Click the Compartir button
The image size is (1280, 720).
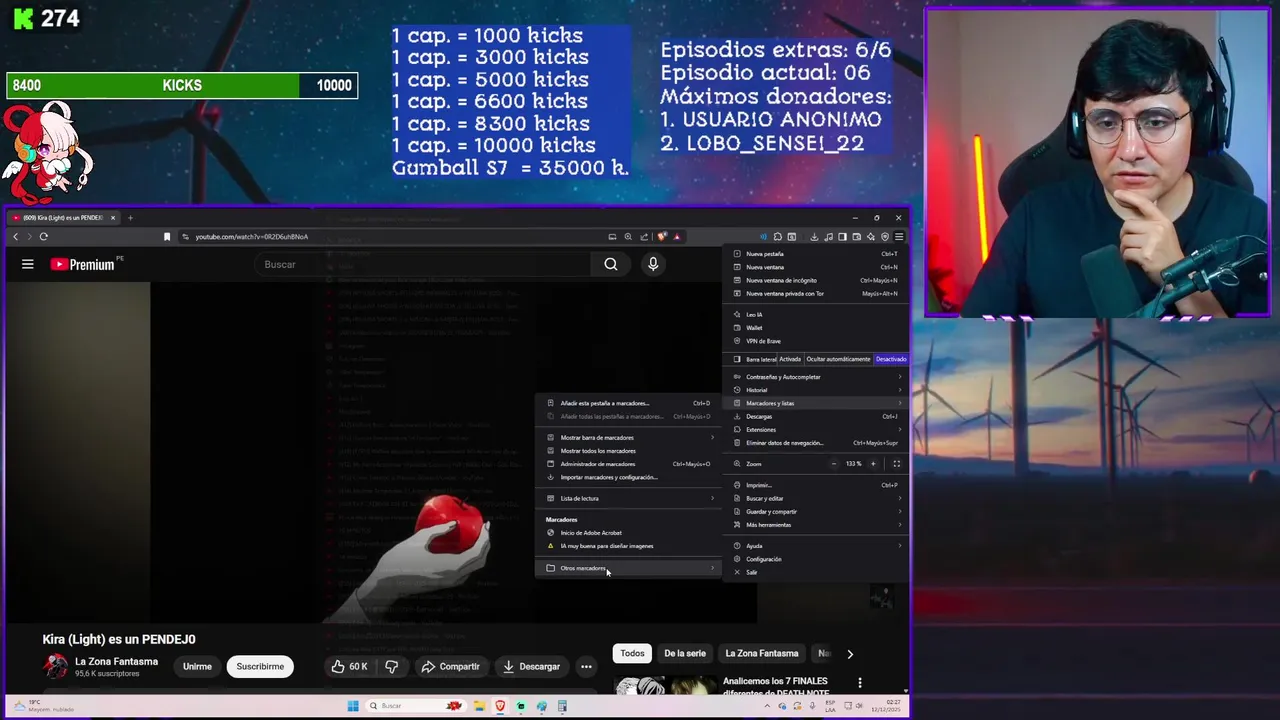point(450,666)
